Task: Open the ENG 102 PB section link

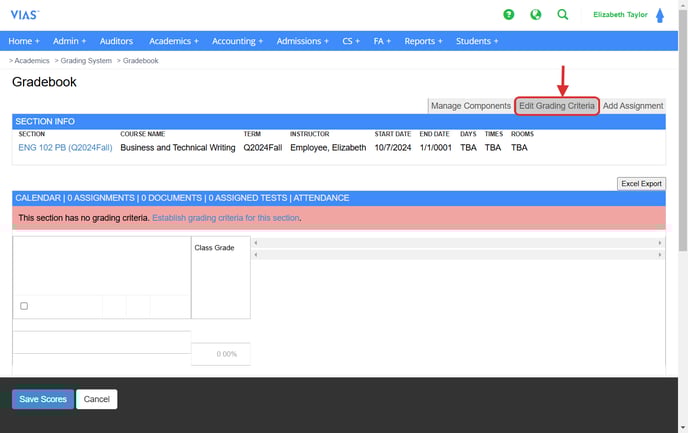Action: 65,147
